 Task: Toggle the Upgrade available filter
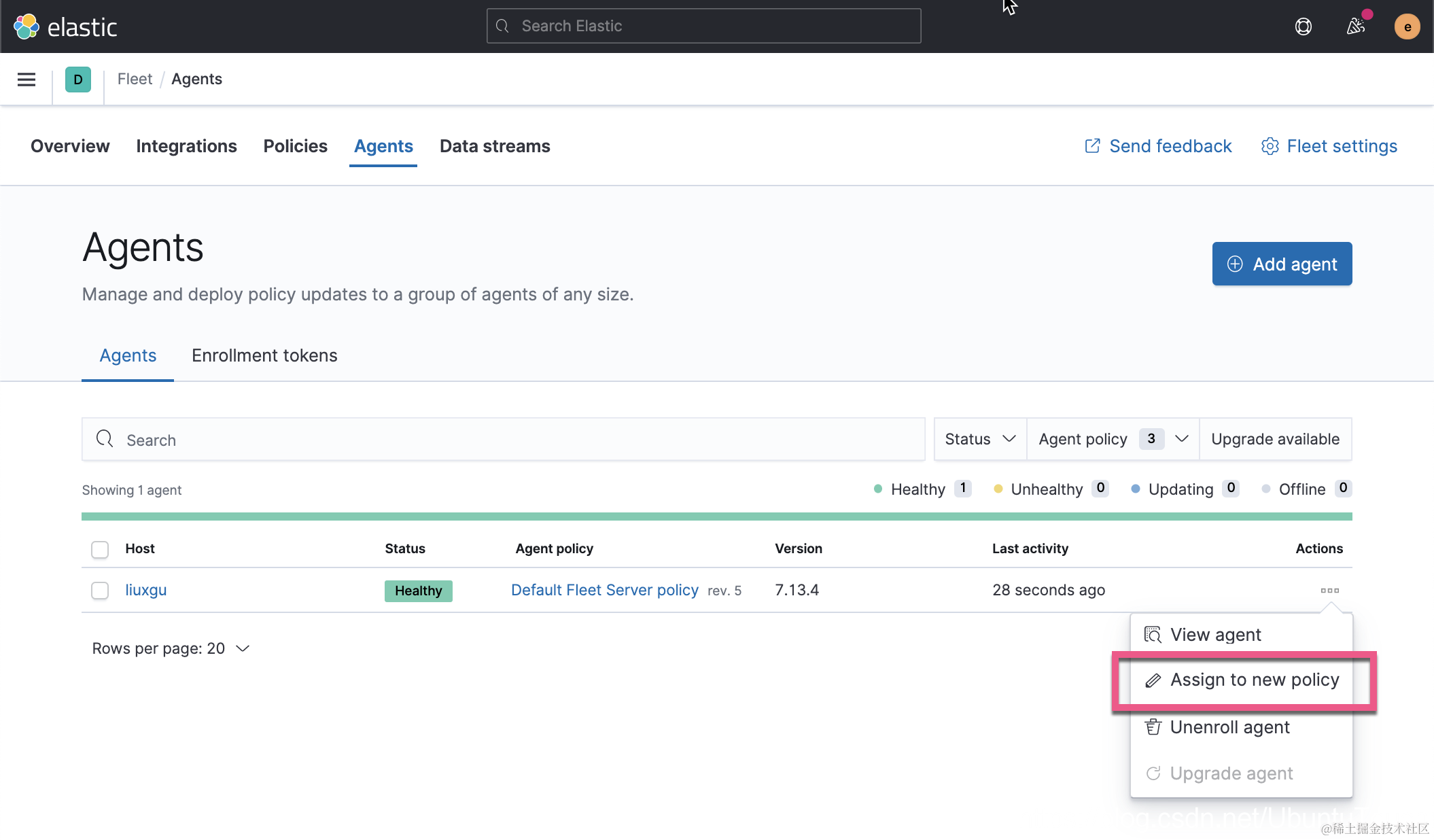(1275, 439)
